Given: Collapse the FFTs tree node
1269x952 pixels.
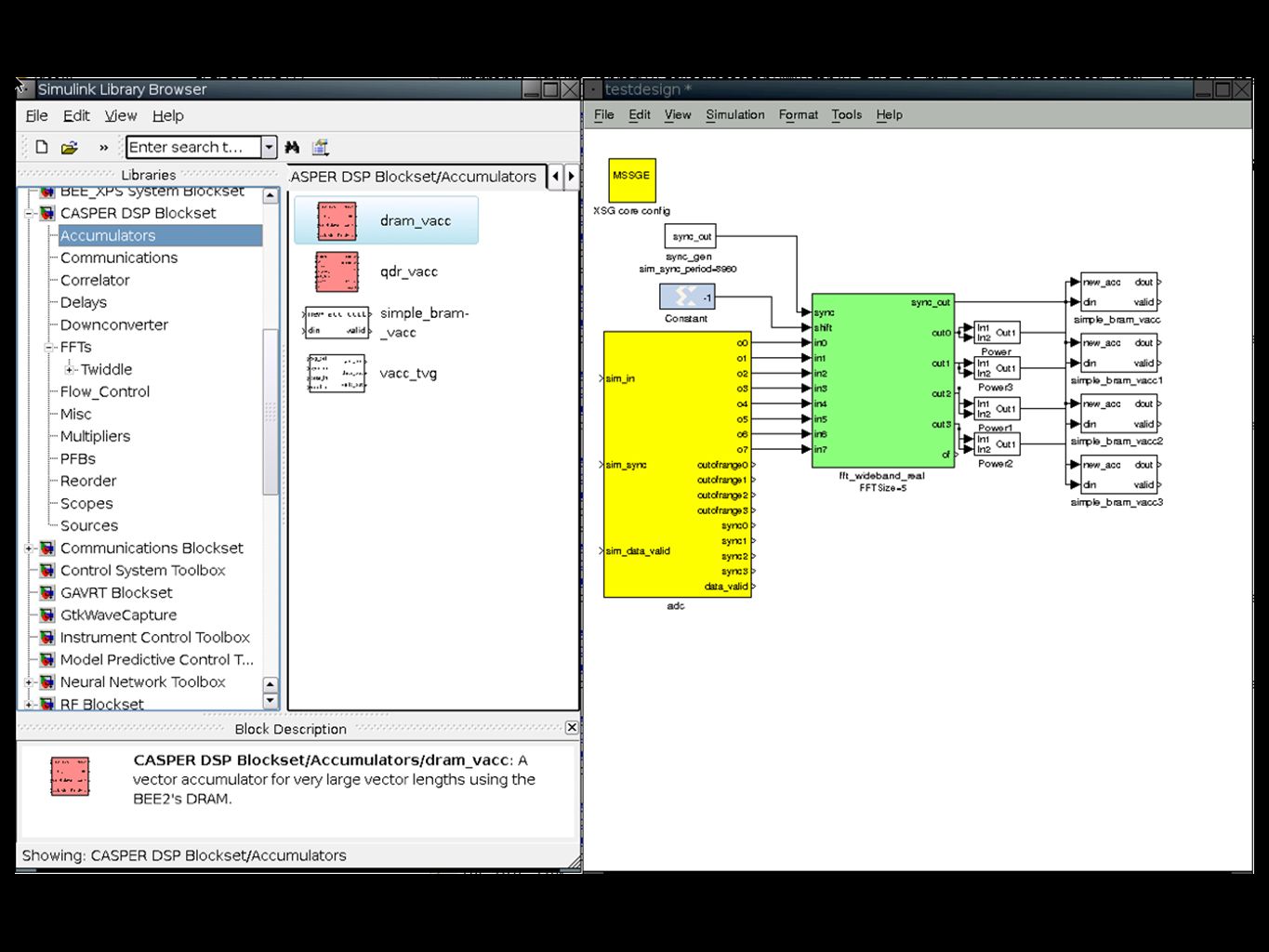Looking at the screenshot, I should (x=50, y=347).
